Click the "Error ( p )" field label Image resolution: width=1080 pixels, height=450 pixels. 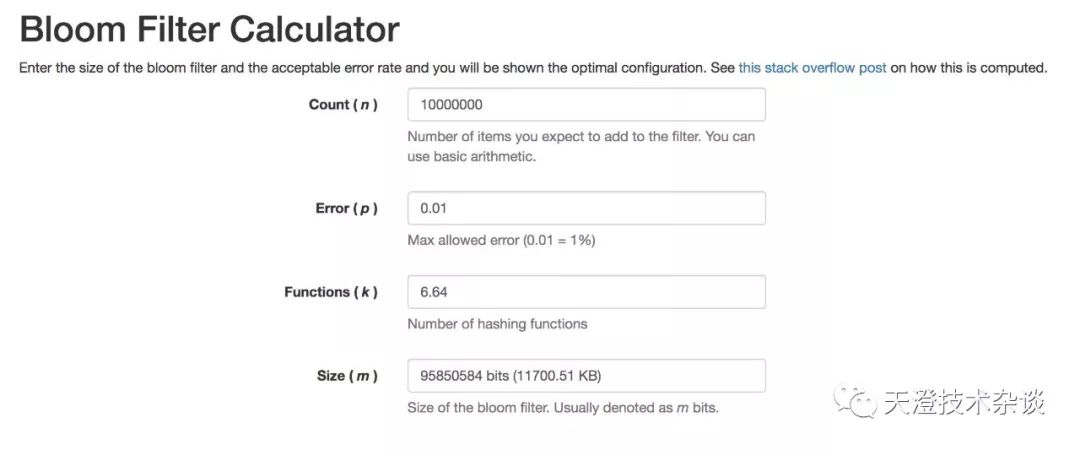click(346, 208)
